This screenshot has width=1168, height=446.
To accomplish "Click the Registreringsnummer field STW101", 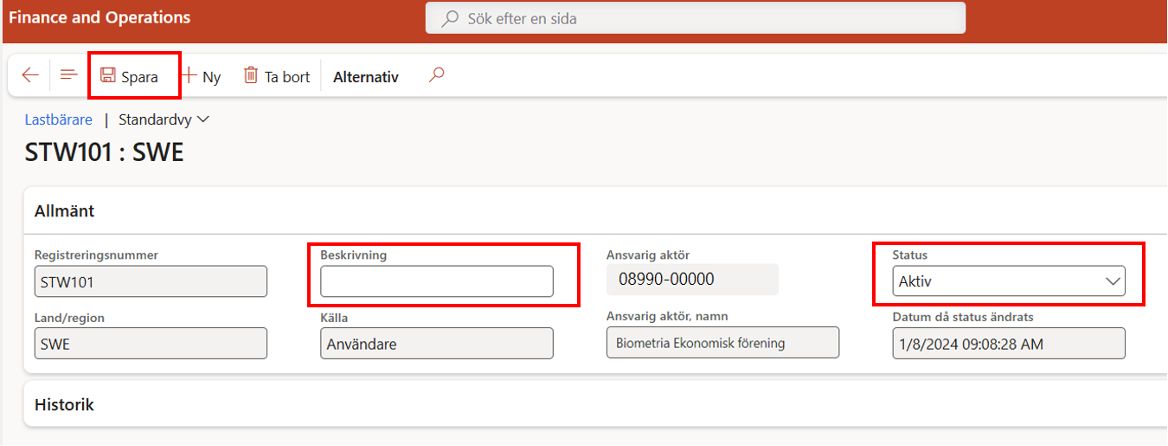I will [150, 282].
